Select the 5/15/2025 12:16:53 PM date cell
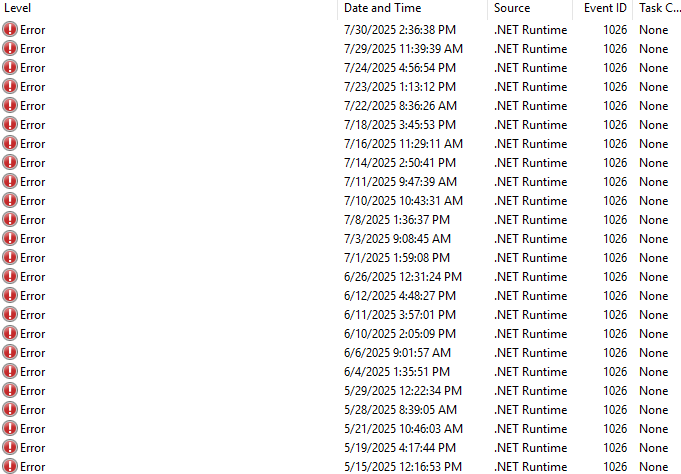This screenshot has height=474, width=681. point(403,467)
